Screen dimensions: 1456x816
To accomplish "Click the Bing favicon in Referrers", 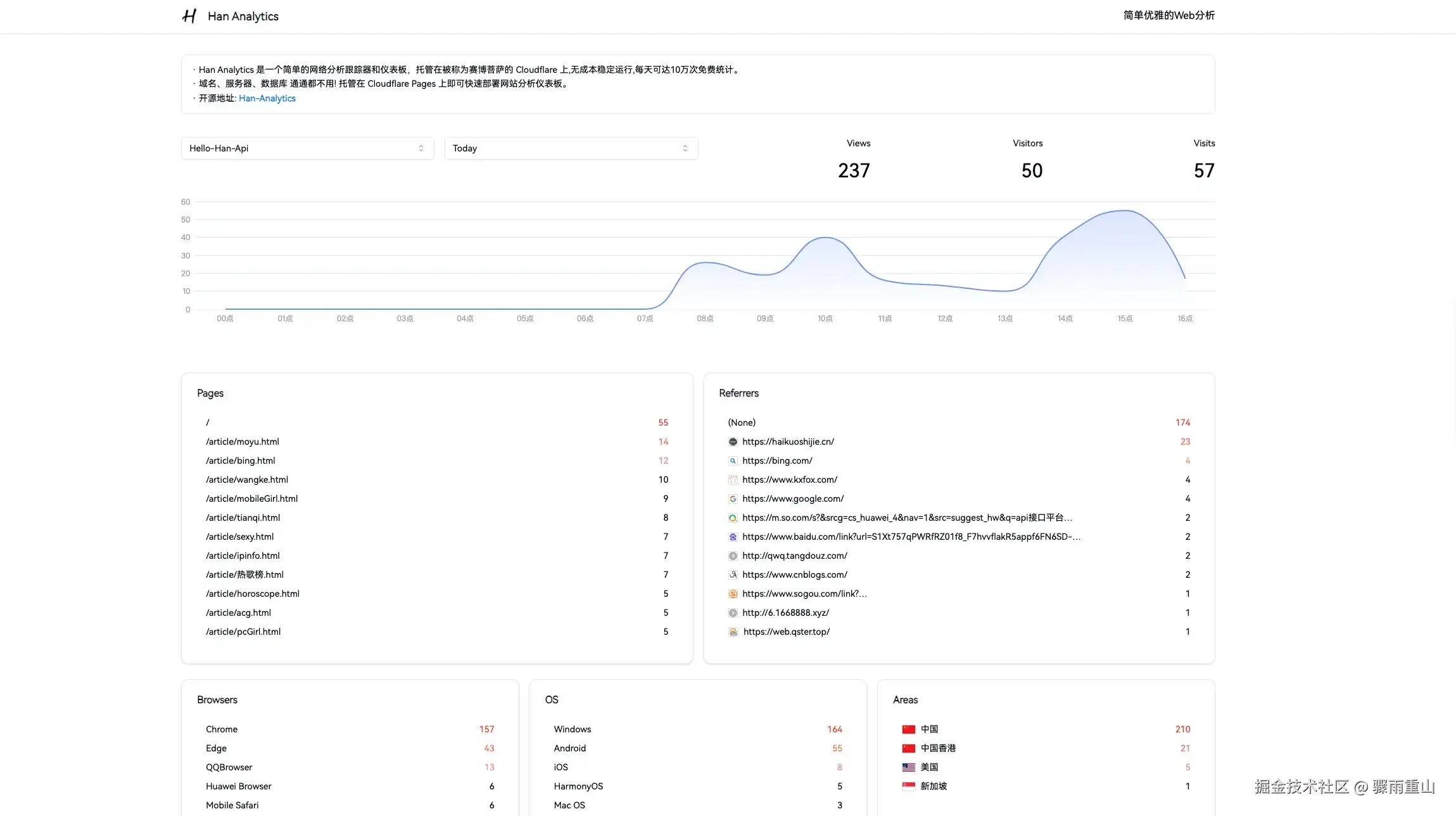I will pos(733,461).
